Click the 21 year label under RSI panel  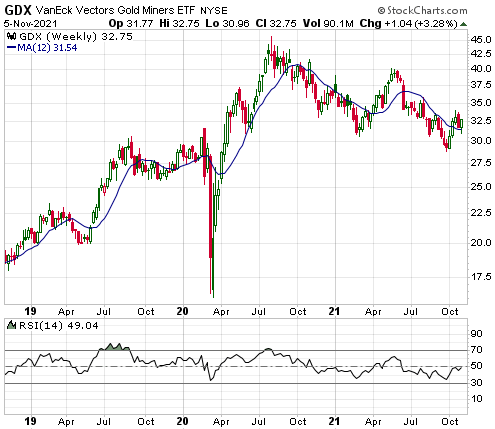pos(334,421)
